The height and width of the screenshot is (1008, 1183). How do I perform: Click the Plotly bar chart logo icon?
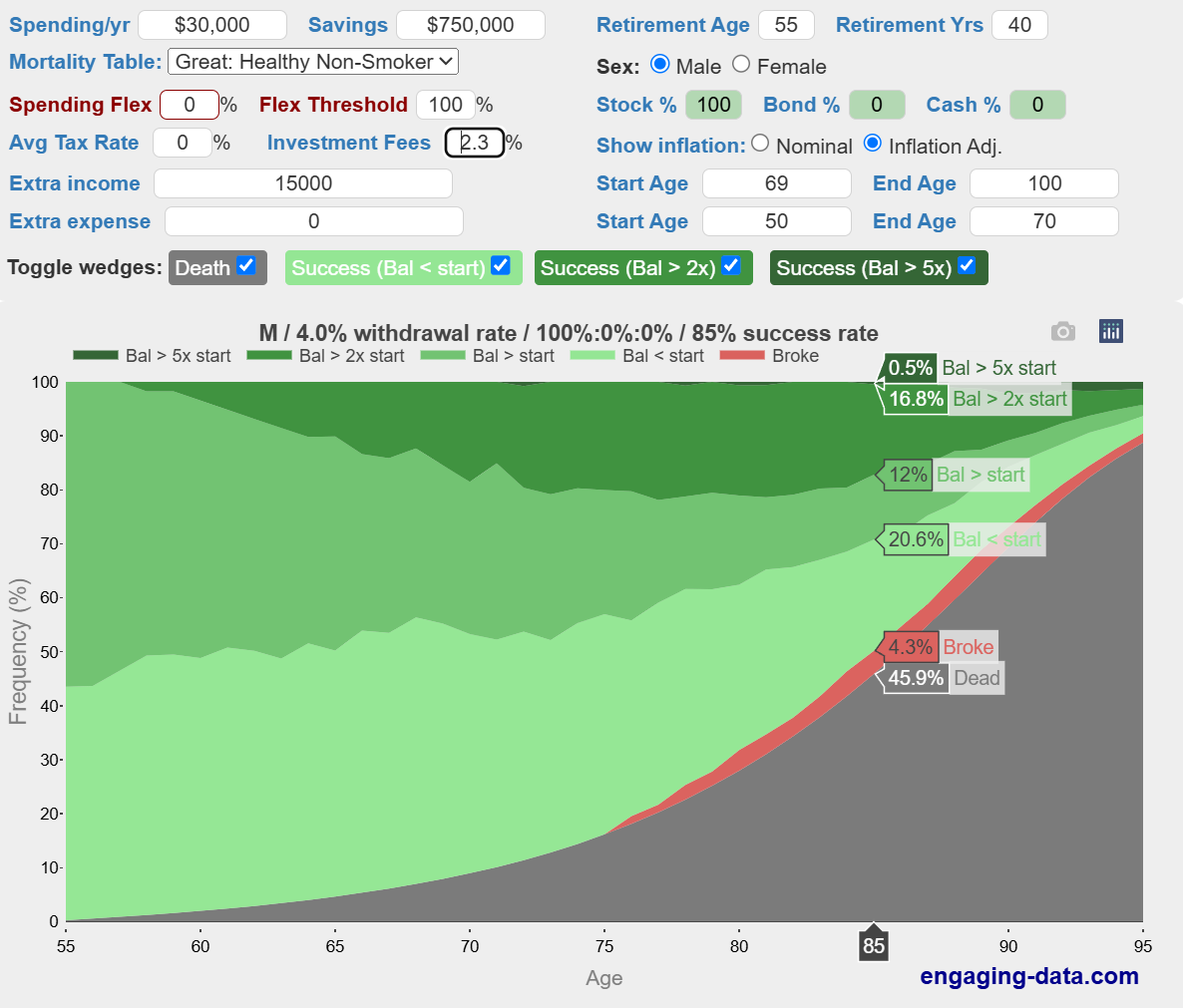(1110, 331)
